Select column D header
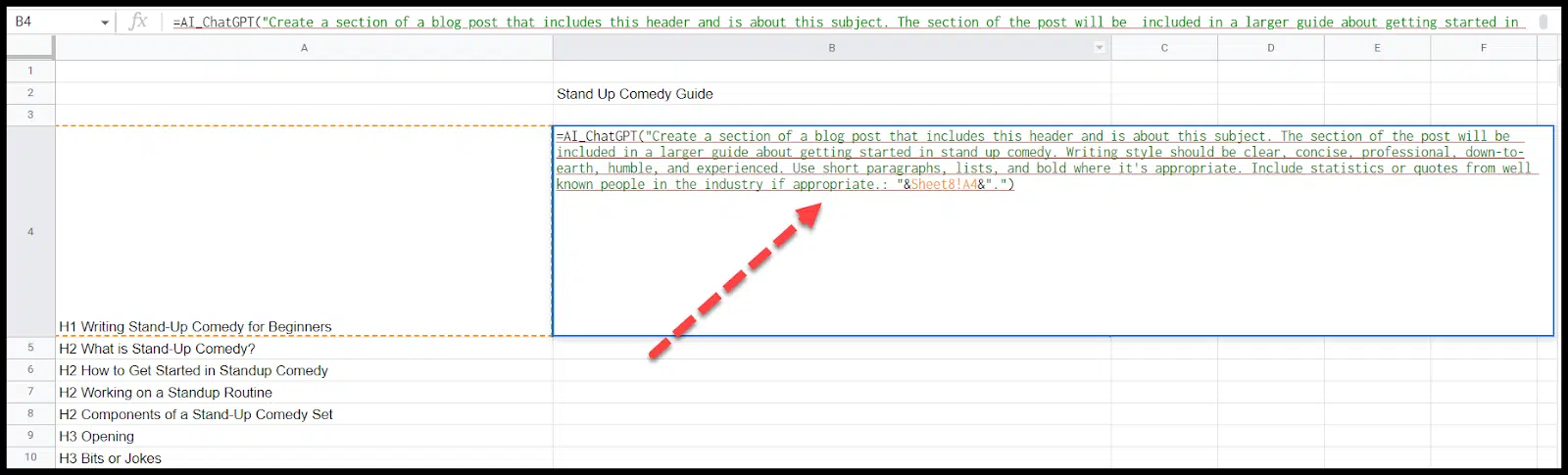Image resolution: width=1568 pixels, height=475 pixels. pyautogui.click(x=1271, y=48)
